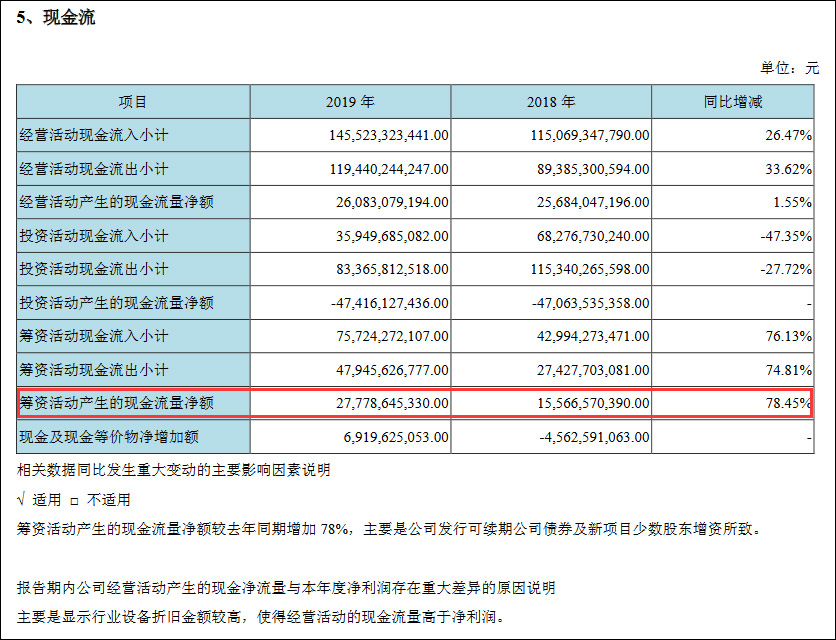
Task: Click cell value 47,945,626,777.00
Action: coord(392,370)
